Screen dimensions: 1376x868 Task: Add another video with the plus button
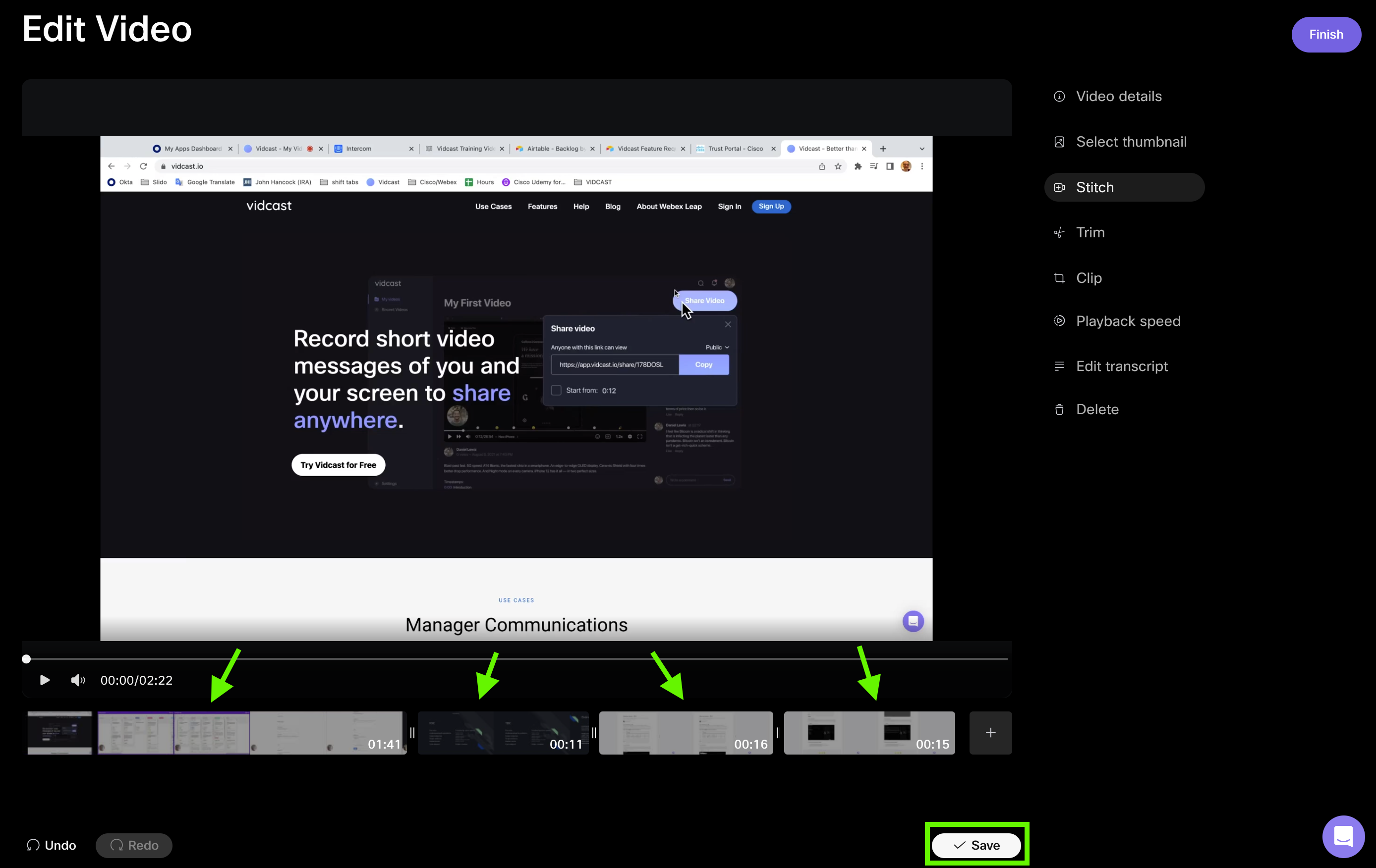(990, 733)
